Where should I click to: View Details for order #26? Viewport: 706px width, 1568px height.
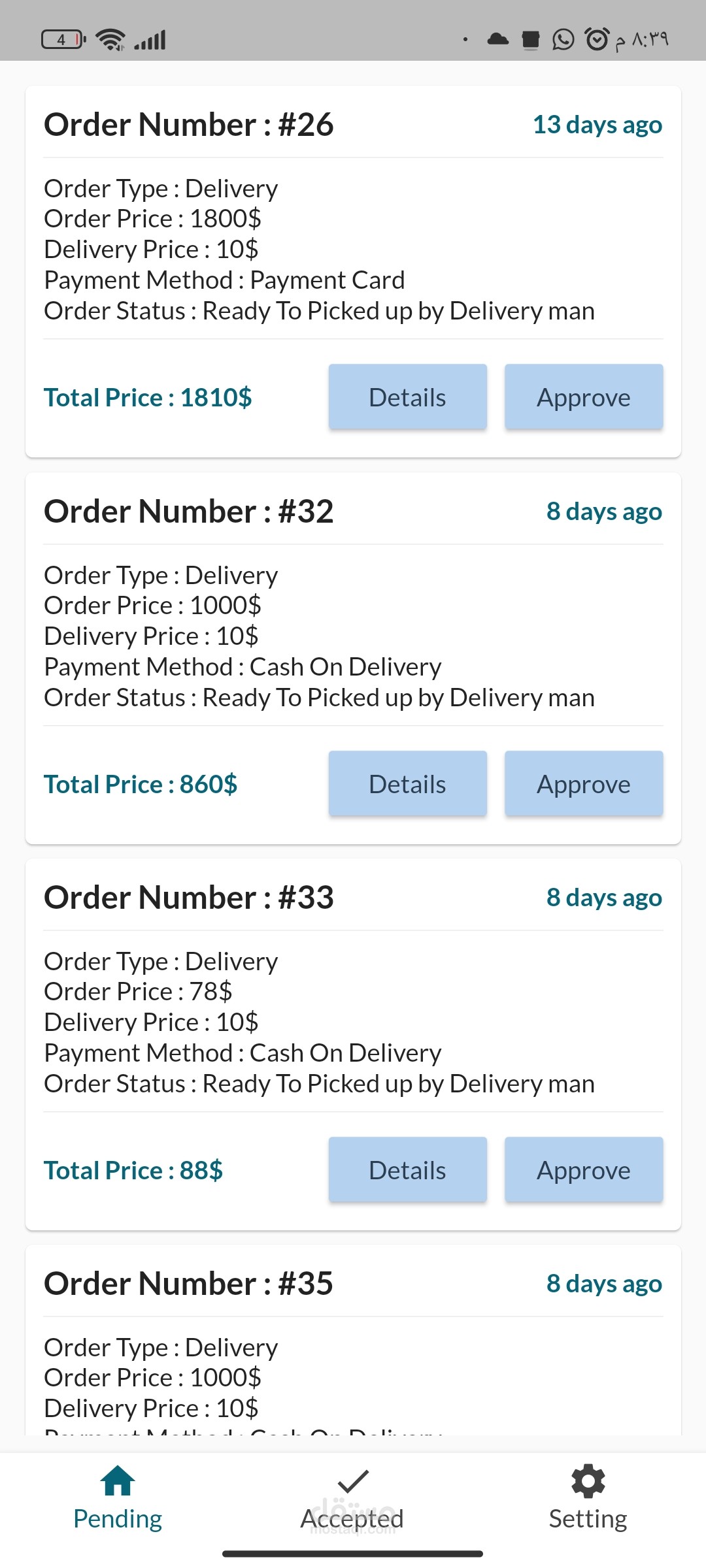407,397
